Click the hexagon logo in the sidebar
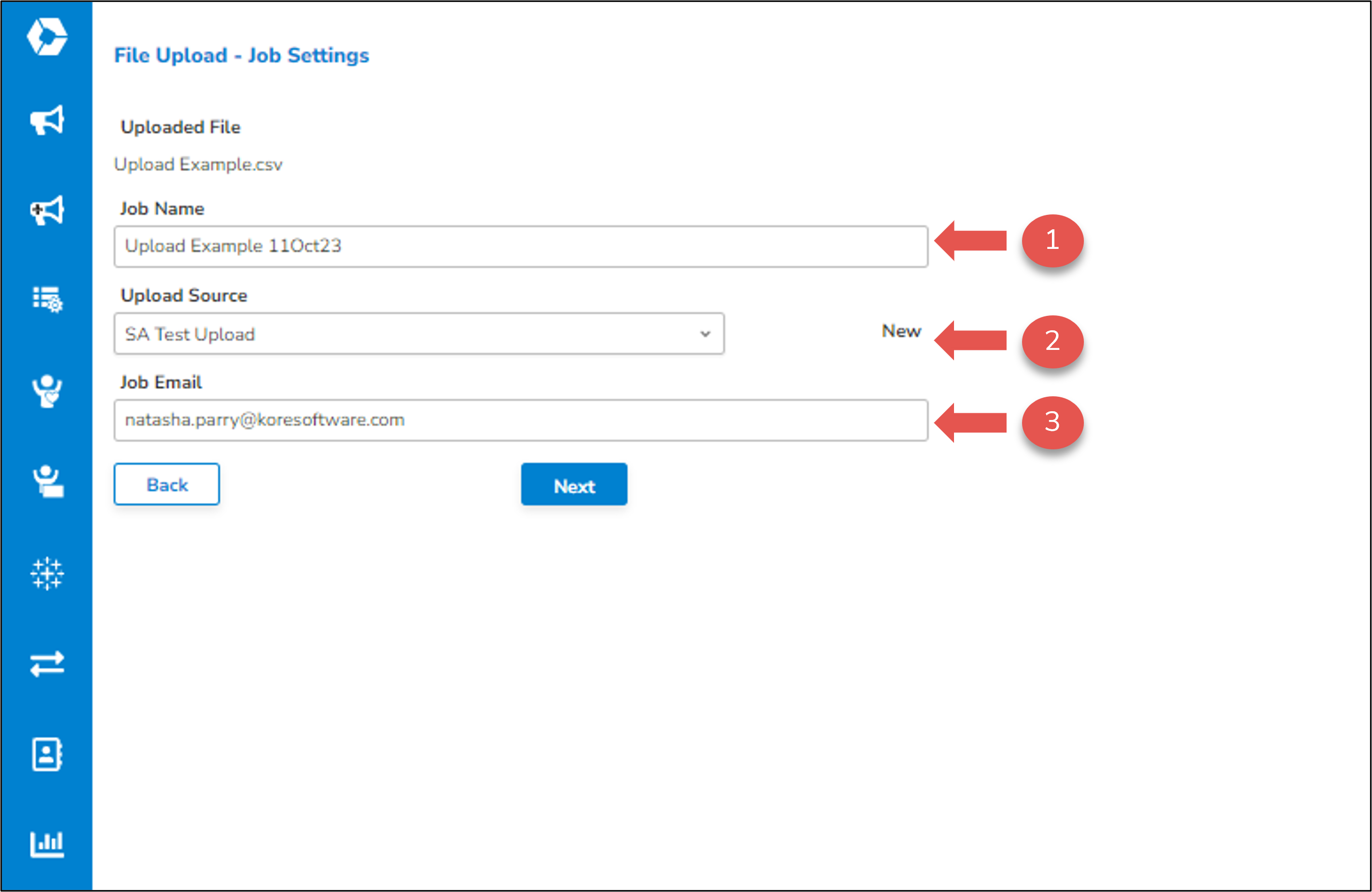The image size is (1372, 892). click(47, 37)
